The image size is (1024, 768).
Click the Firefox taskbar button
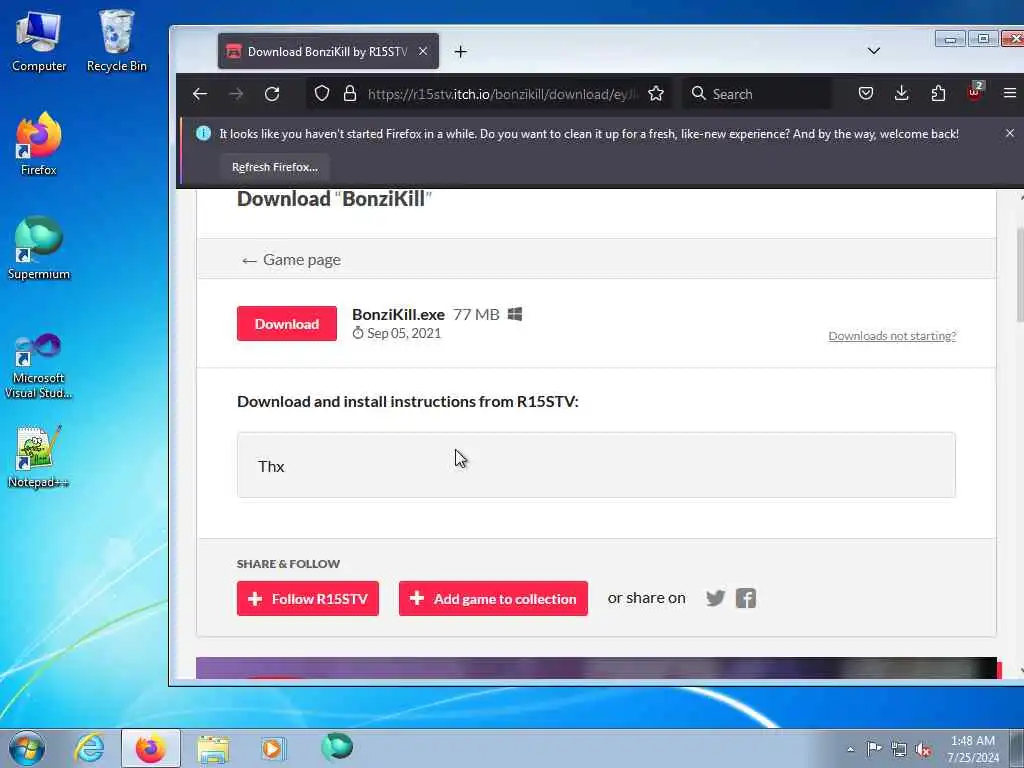coord(150,748)
